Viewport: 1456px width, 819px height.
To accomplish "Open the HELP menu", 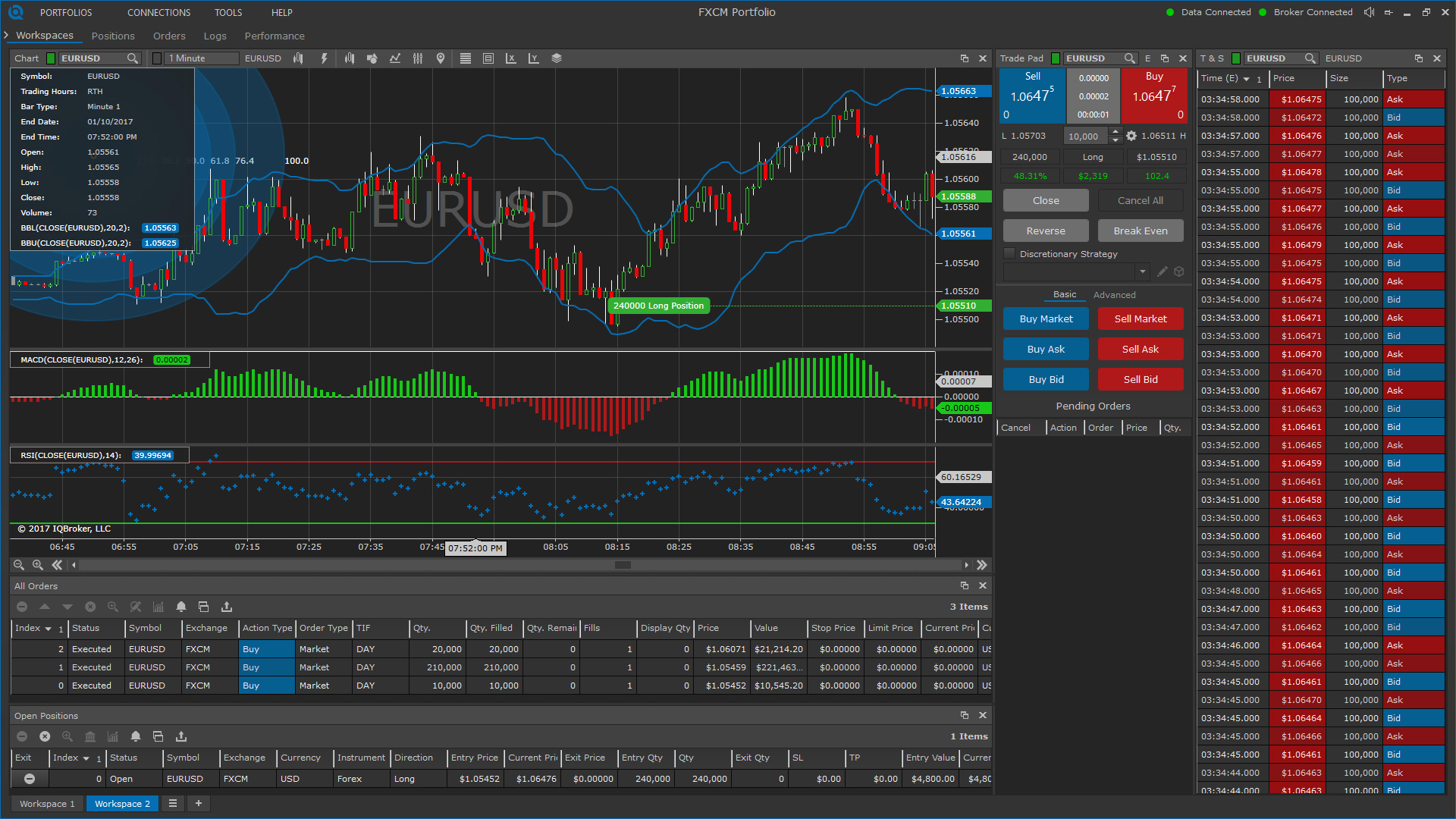I will (282, 12).
